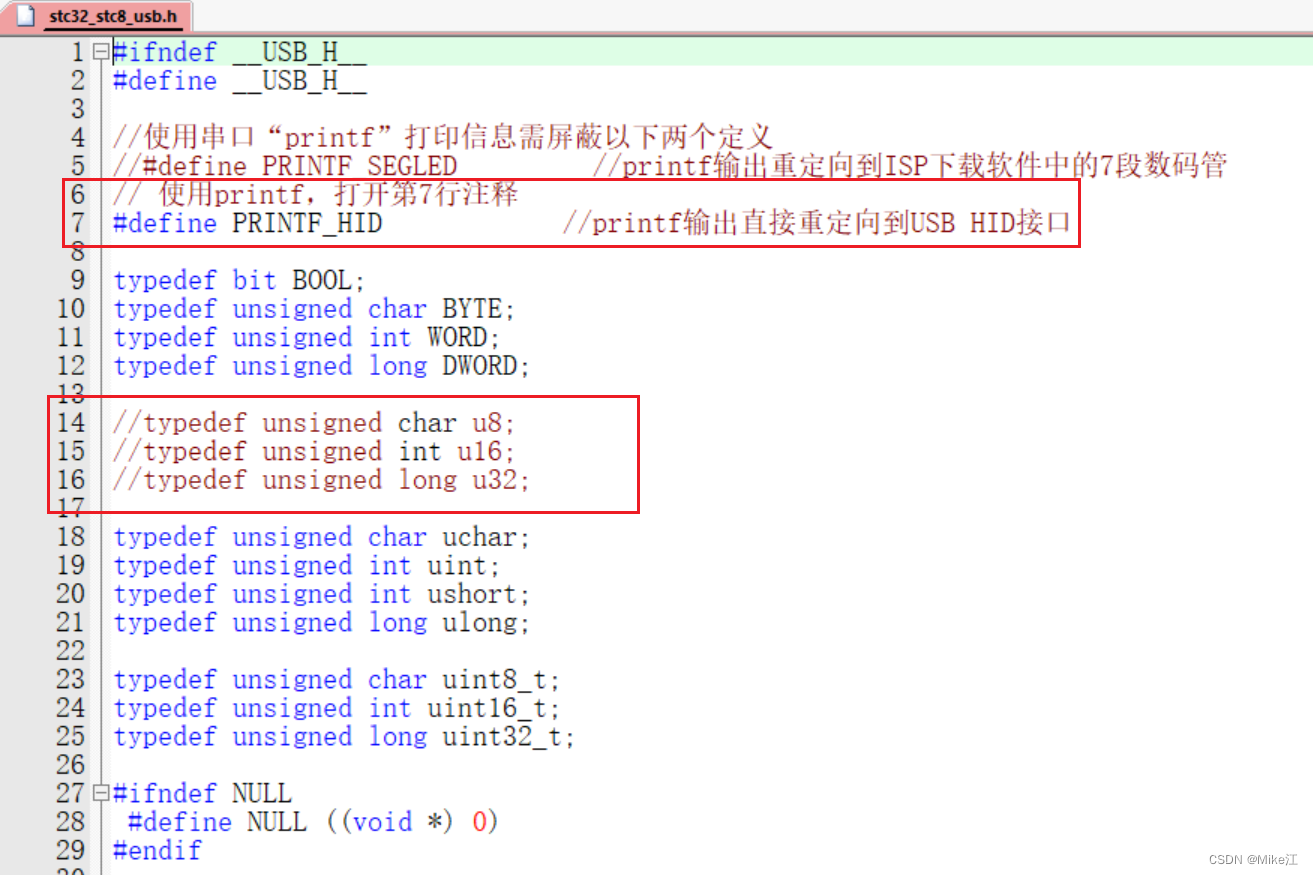Image resolution: width=1313 pixels, height=875 pixels.
Task: Click commented 'typedef unsigned char u8;' line
Action: click(x=315, y=423)
